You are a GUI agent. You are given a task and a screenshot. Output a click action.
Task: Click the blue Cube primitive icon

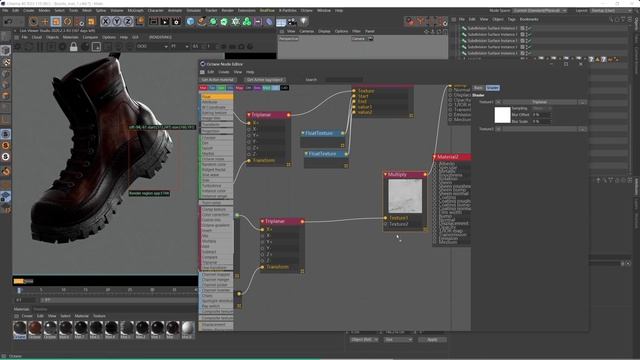coord(191,21)
